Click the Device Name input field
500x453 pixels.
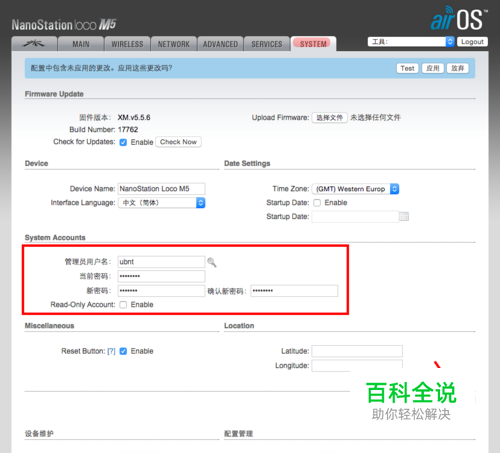162,189
